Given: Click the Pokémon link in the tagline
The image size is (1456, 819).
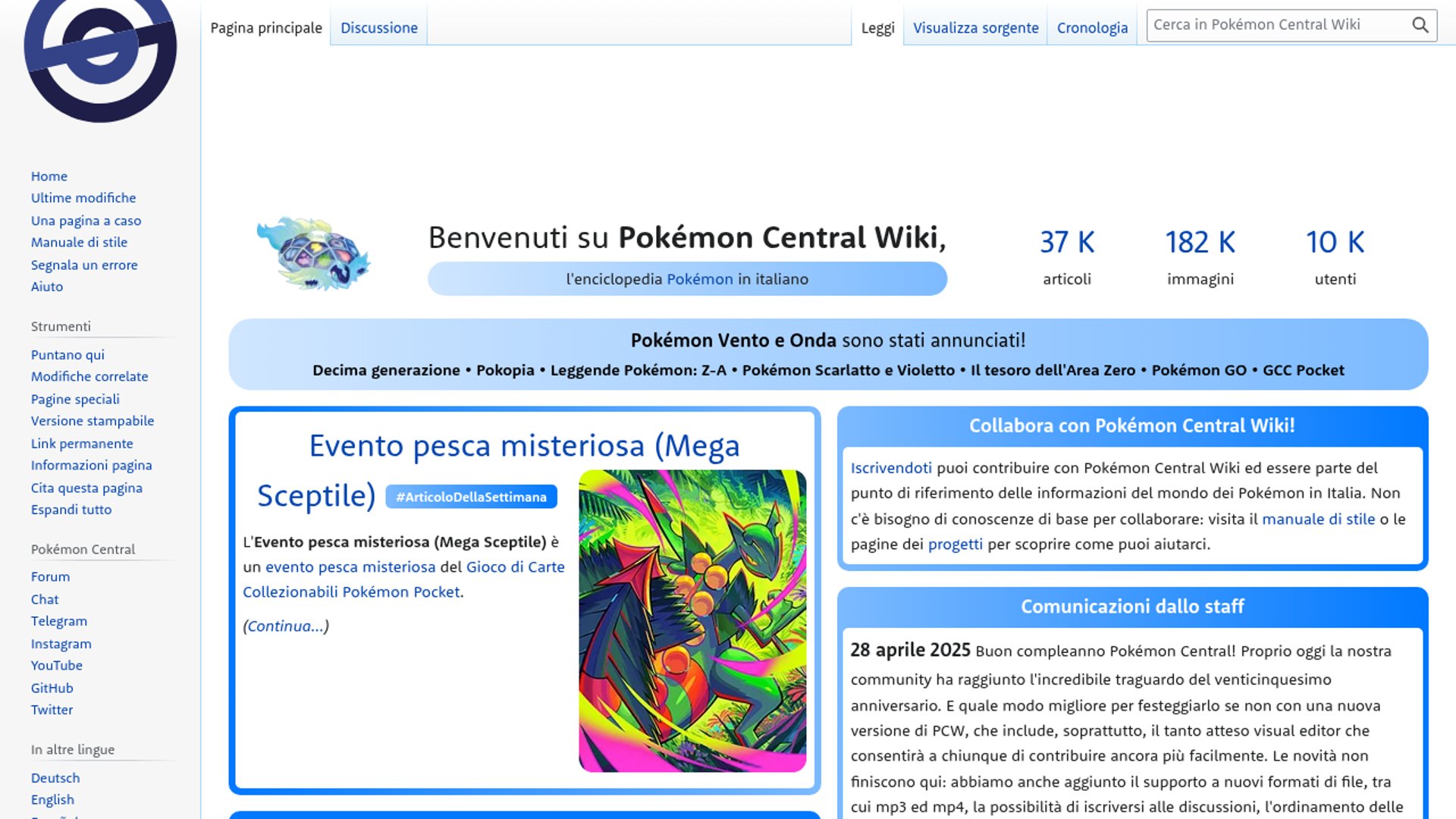Looking at the screenshot, I should coord(700,279).
